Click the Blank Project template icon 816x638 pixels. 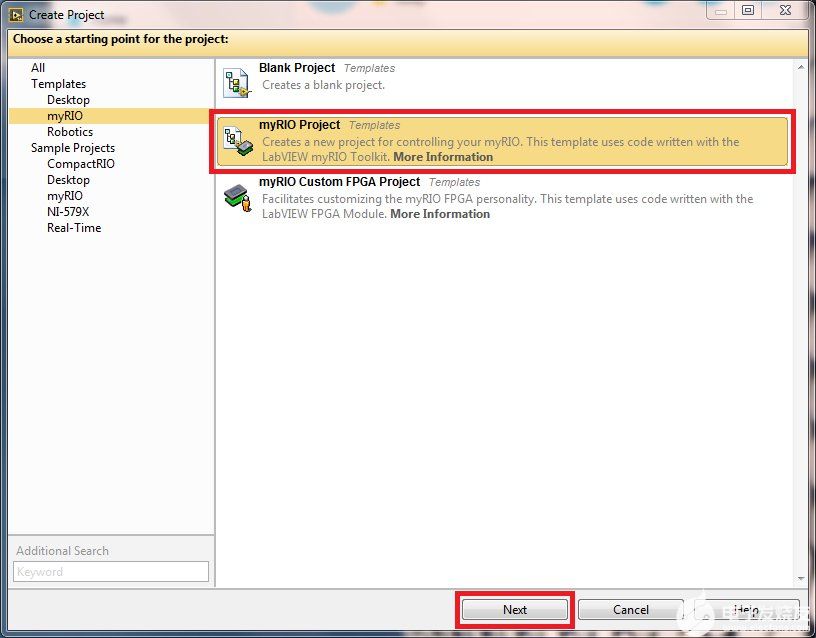point(237,83)
